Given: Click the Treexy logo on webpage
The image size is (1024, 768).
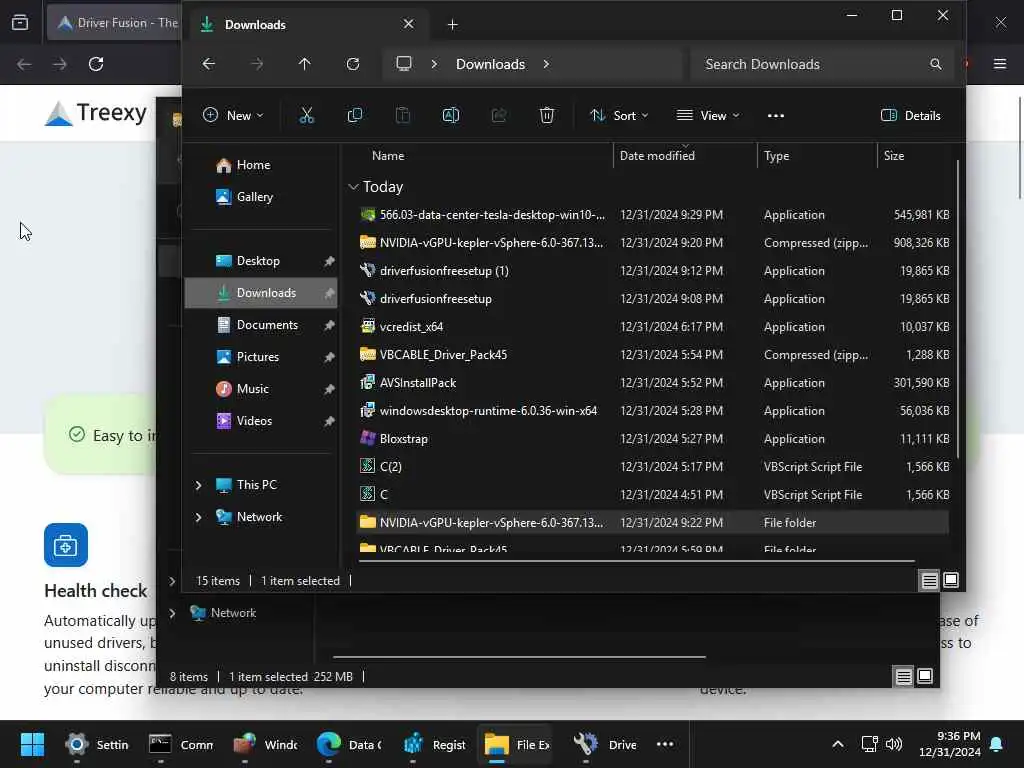Looking at the screenshot, I should [x=96, y=113].
